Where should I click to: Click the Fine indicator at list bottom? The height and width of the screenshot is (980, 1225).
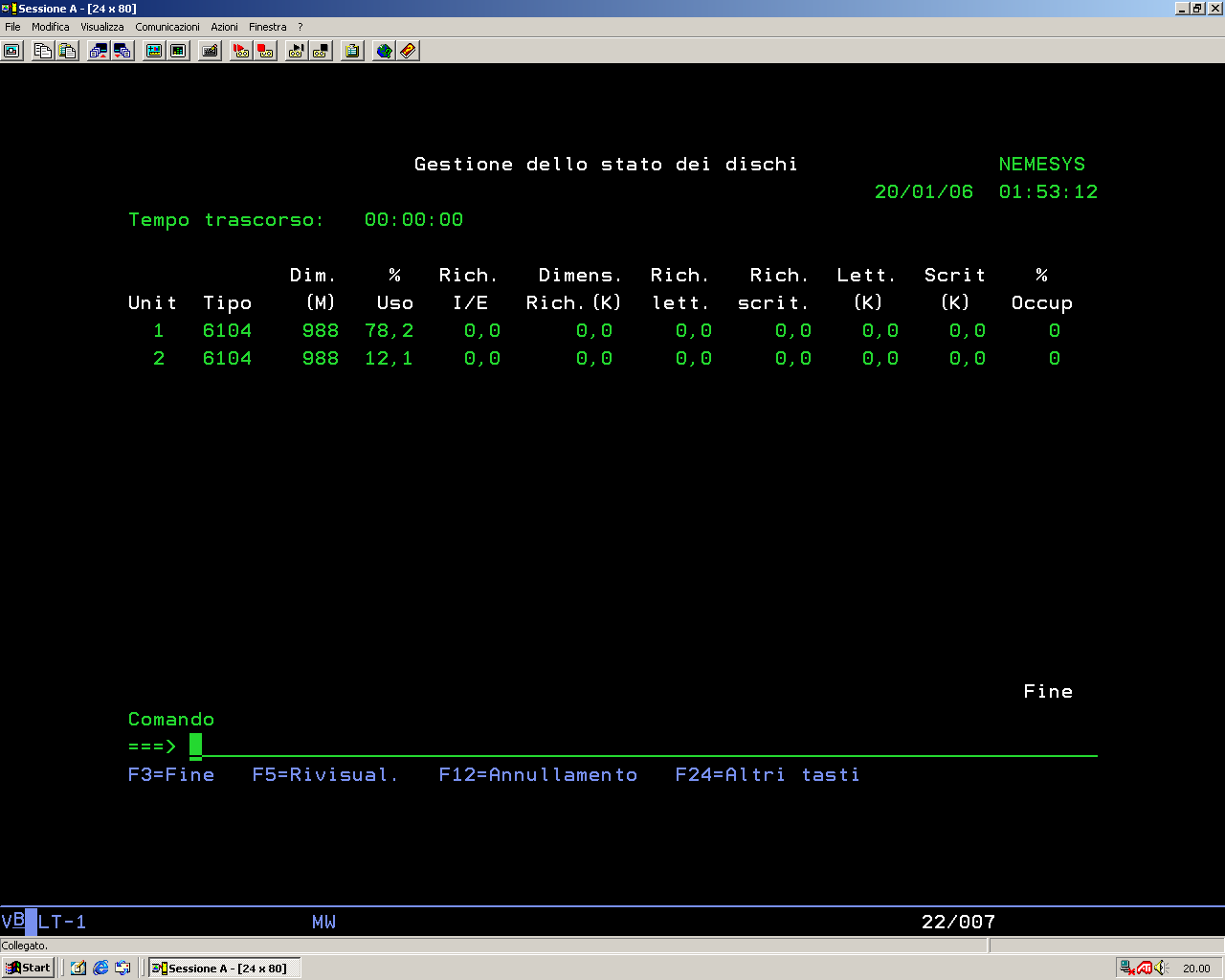point(1048,691)
